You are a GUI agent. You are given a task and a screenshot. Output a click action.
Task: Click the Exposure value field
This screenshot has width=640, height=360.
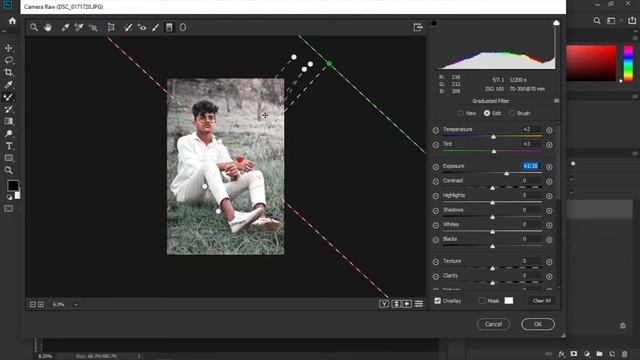pyautogui.click(x=531, y=166)
